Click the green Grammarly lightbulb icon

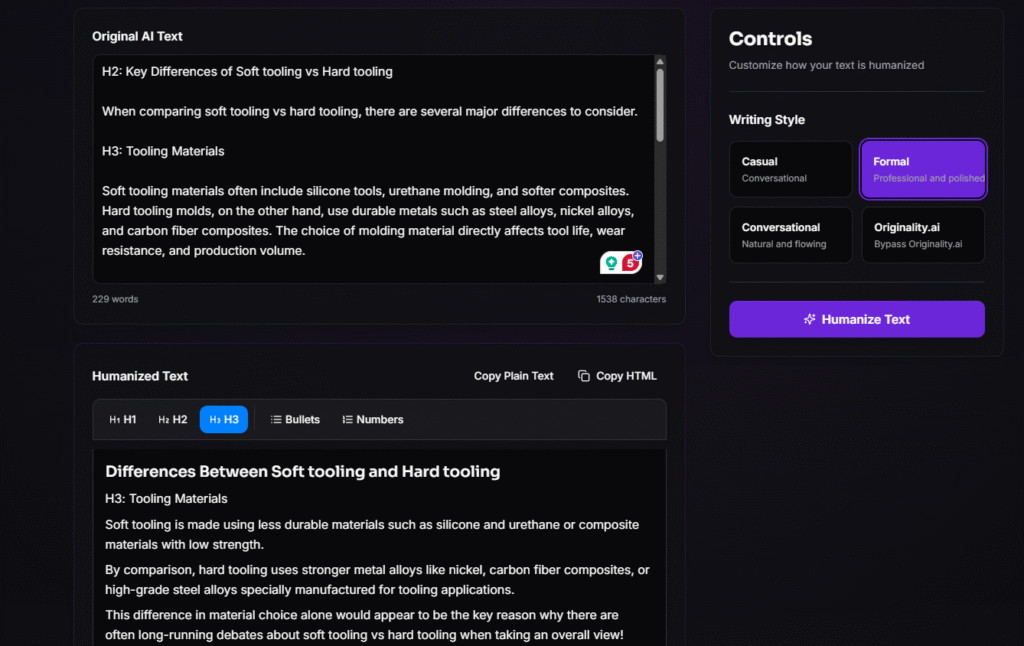click(611, 263)
